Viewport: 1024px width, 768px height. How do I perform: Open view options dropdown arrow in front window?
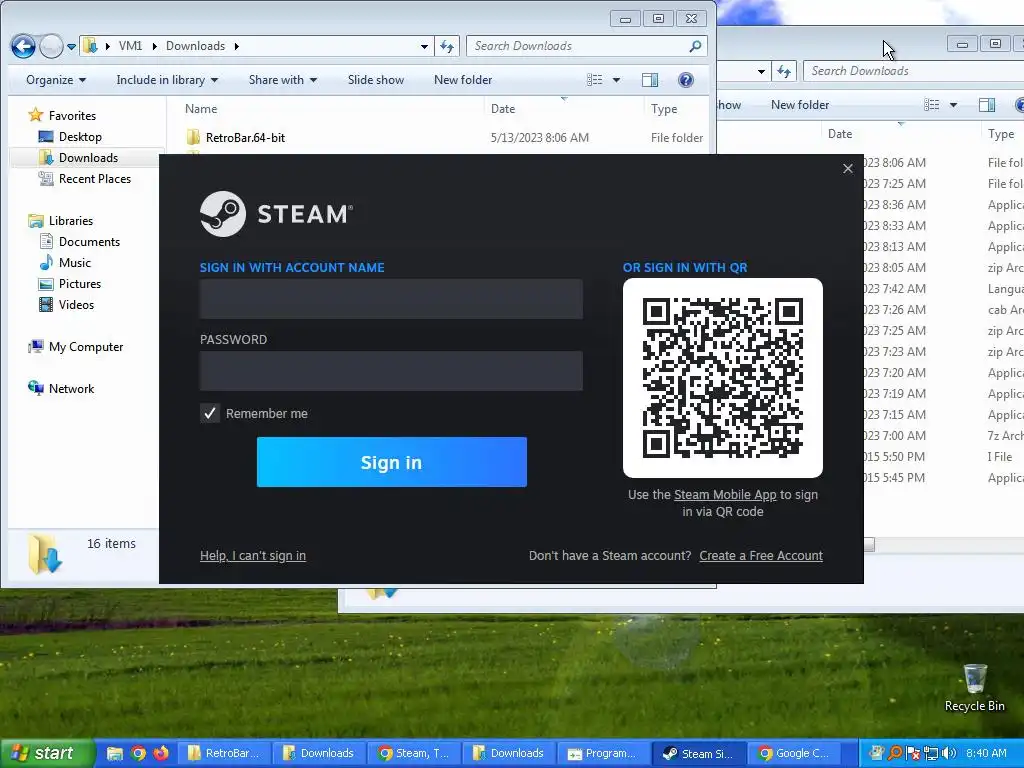[x=616, y=80]
